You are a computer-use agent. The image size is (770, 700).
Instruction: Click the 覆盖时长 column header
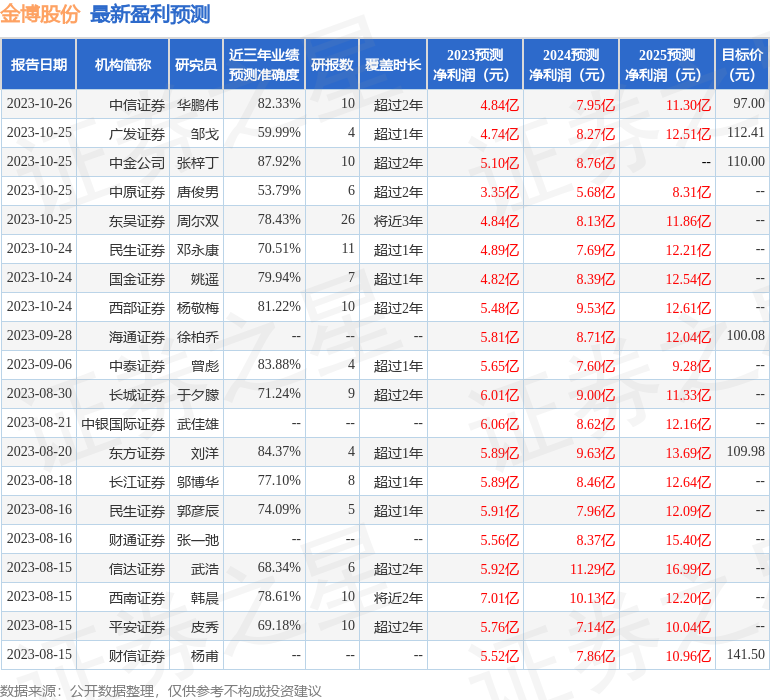click(x=393, y=64)
